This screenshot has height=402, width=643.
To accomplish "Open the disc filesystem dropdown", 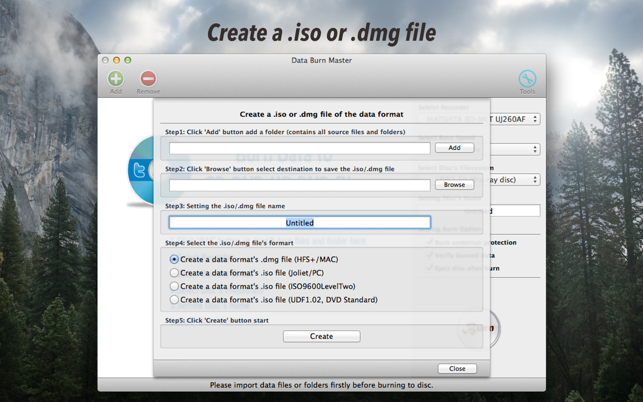I will pyautogui.click(x=479, y=179).
